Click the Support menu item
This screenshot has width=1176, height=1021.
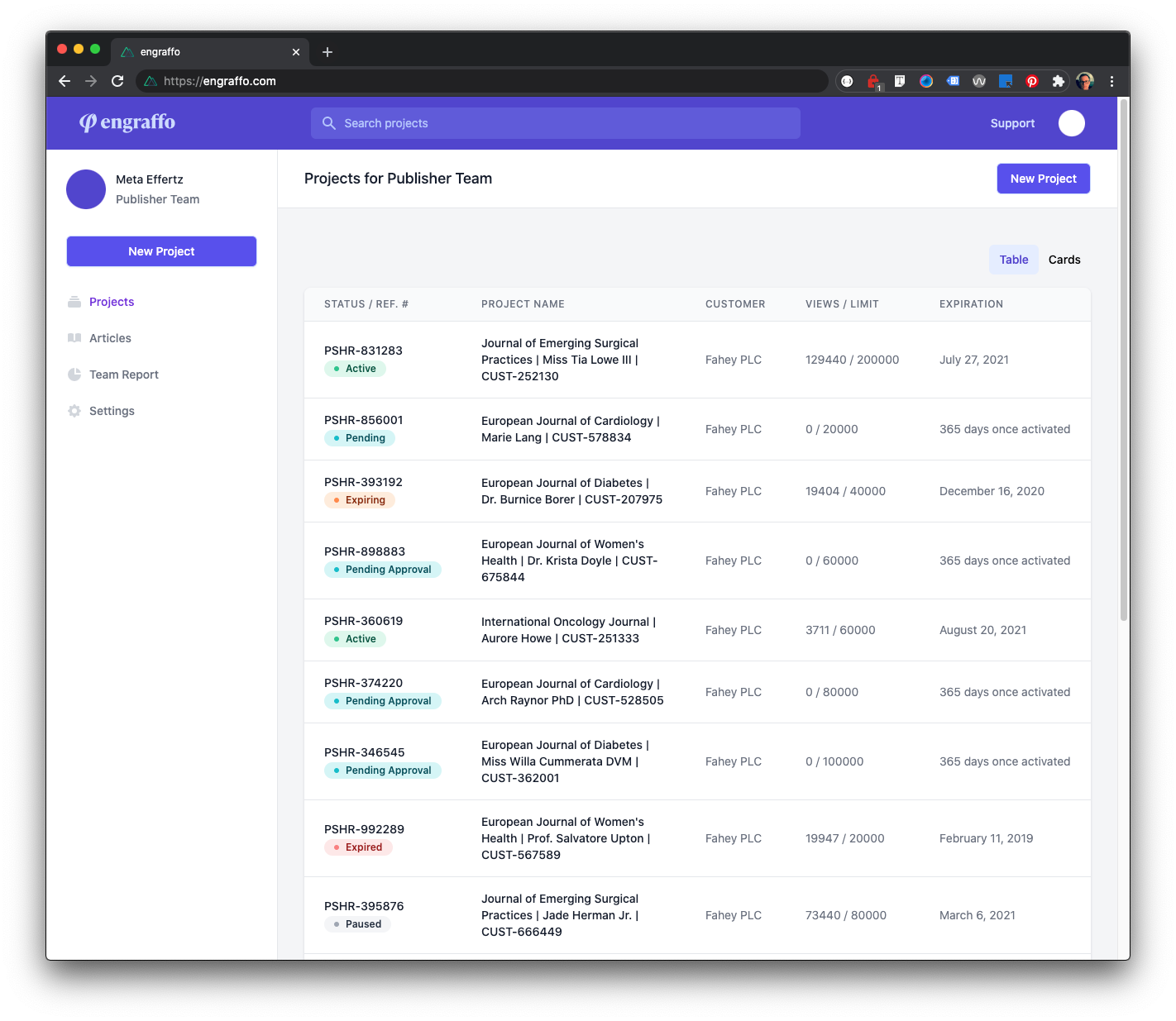[x=1012, y=123]
